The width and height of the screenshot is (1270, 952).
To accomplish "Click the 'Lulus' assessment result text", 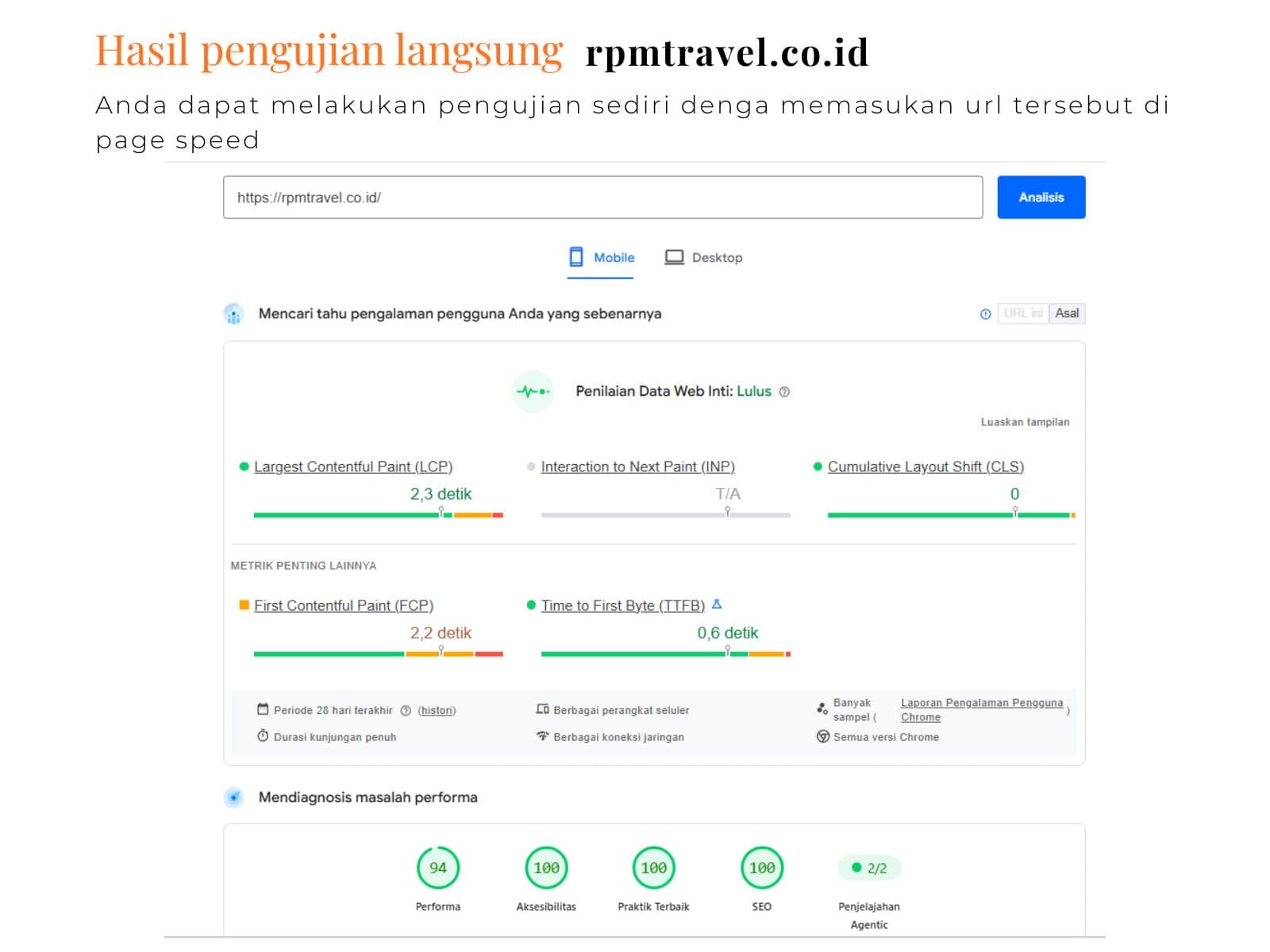I will [754, 391].
